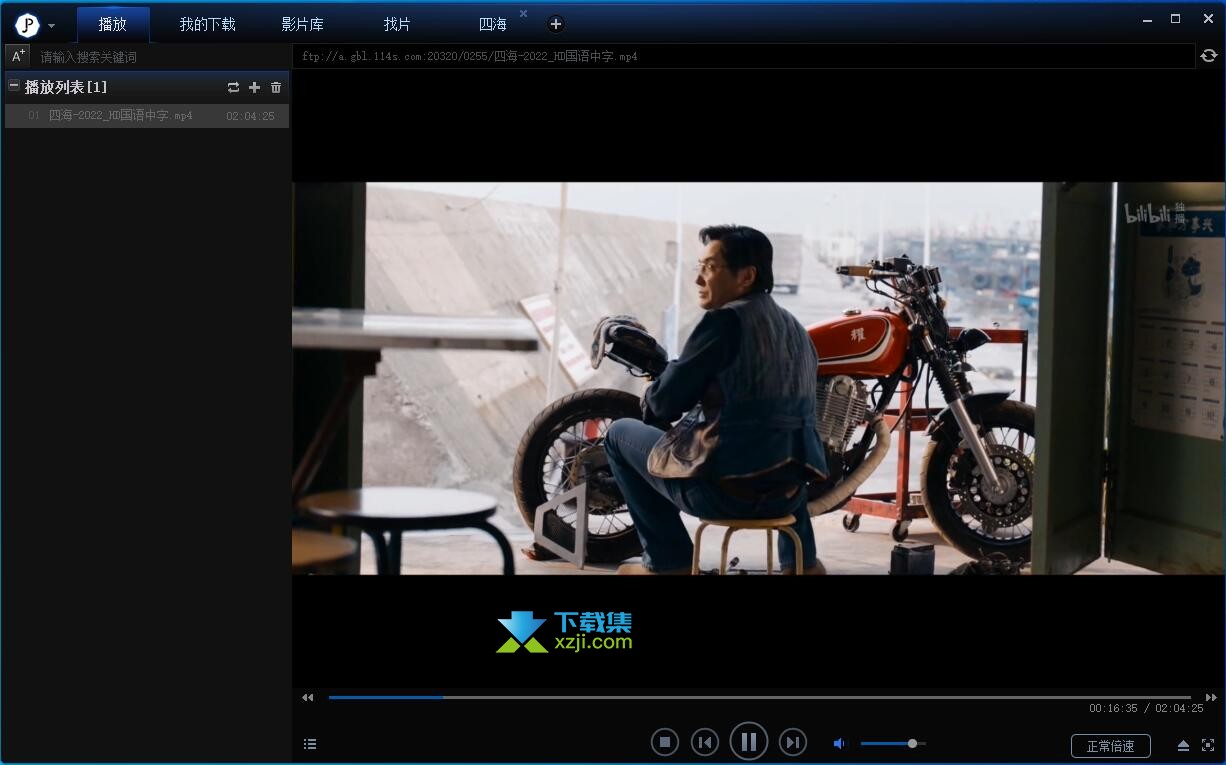Skip to the next video

pos(793,742)
